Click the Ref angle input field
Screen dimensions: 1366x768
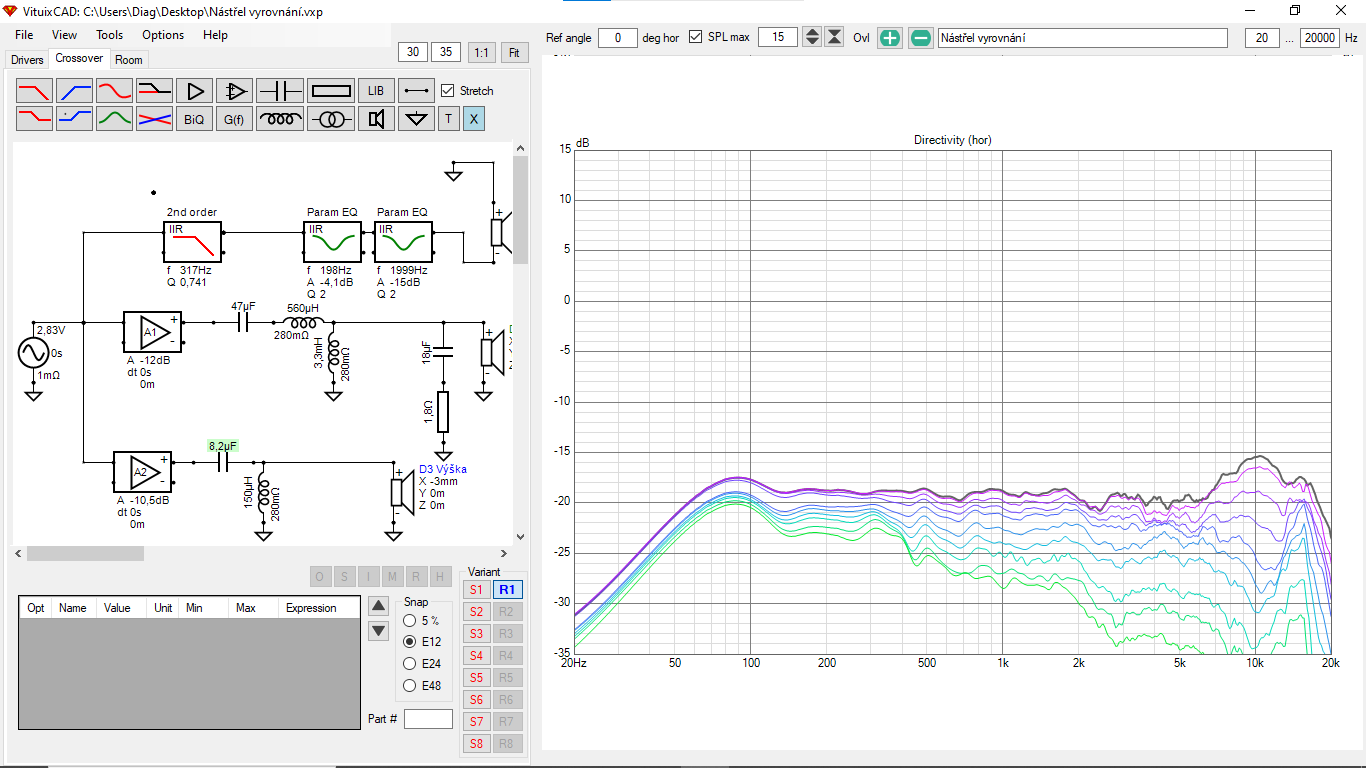pyautogui.click(x=618, y=38)
